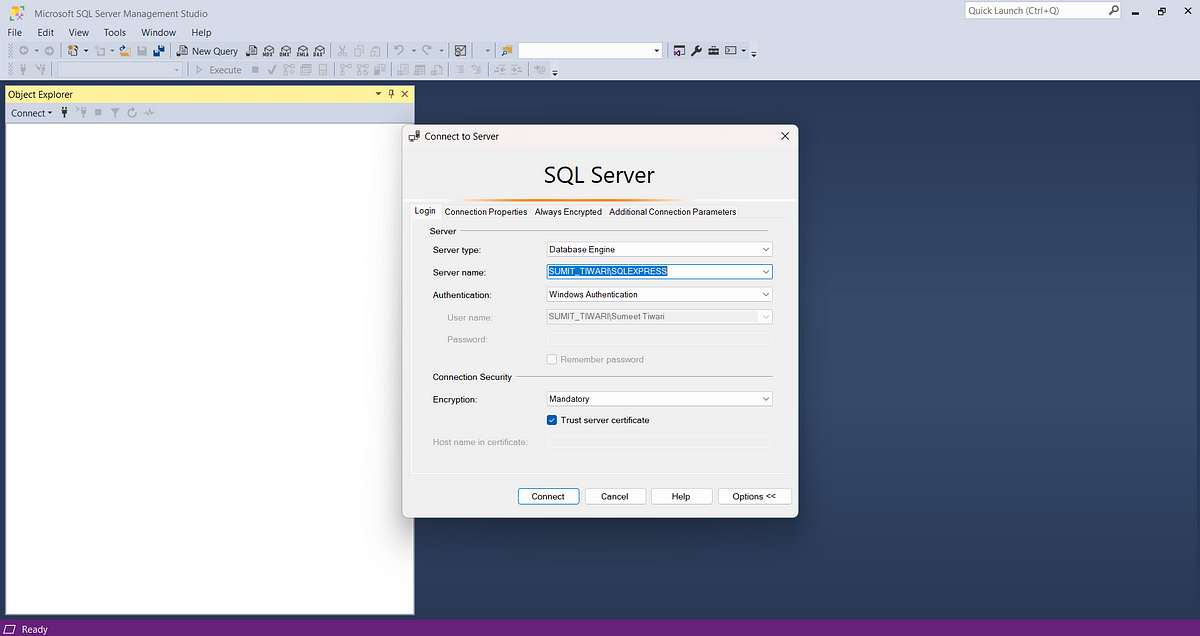The image size is (1200, 636).
Task: Expand the search combo box in the main toolbar
Action: [657, 50]
